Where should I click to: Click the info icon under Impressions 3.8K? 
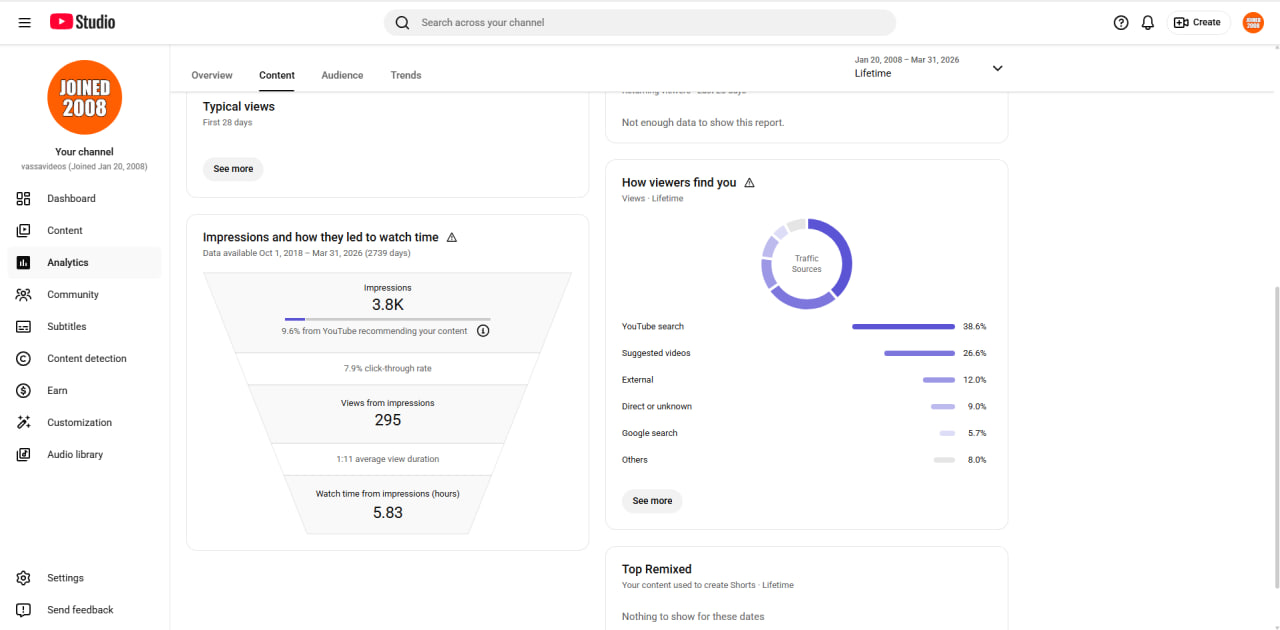(483, 331)
